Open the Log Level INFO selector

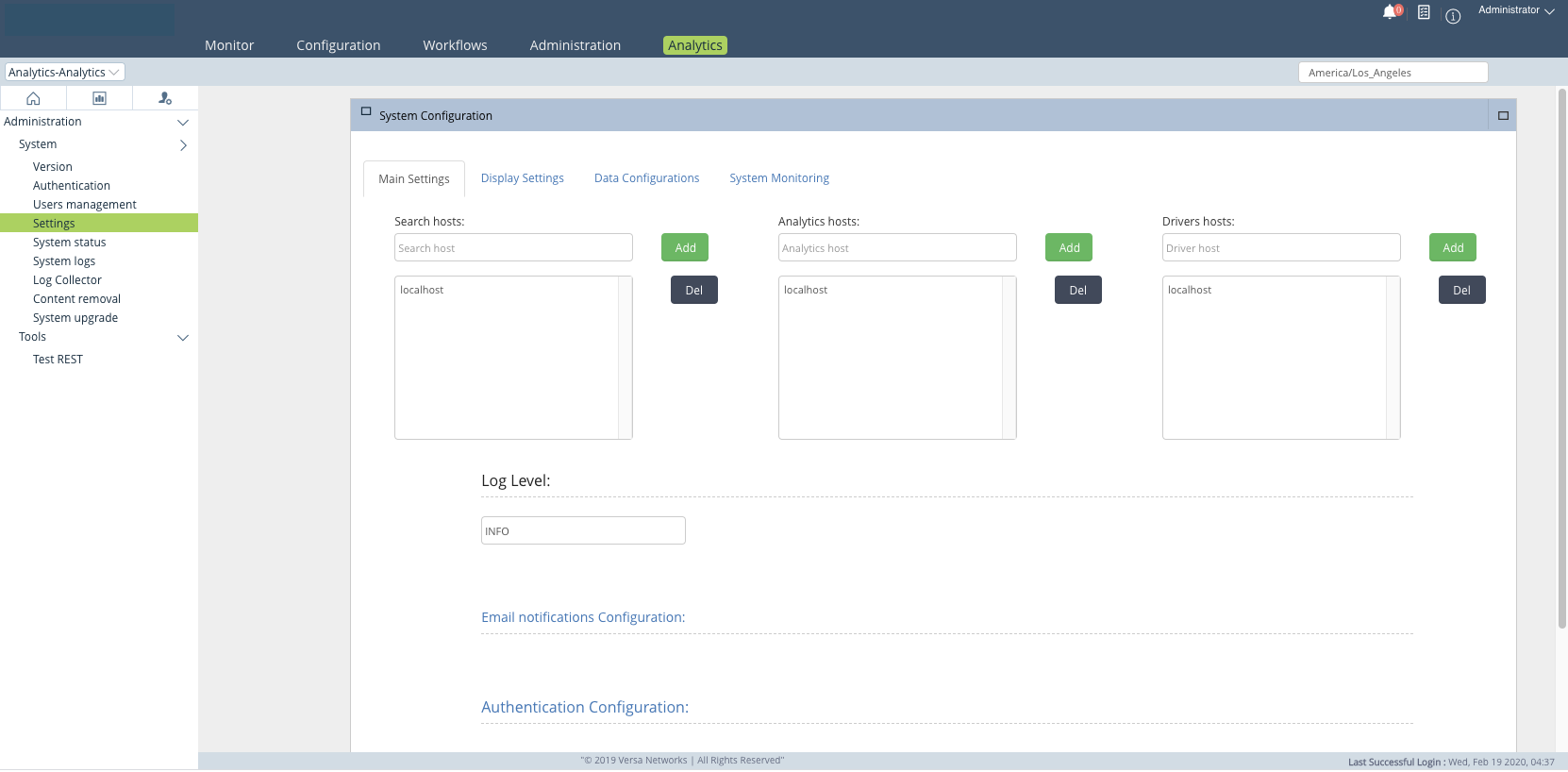click(x=583, y=530)
